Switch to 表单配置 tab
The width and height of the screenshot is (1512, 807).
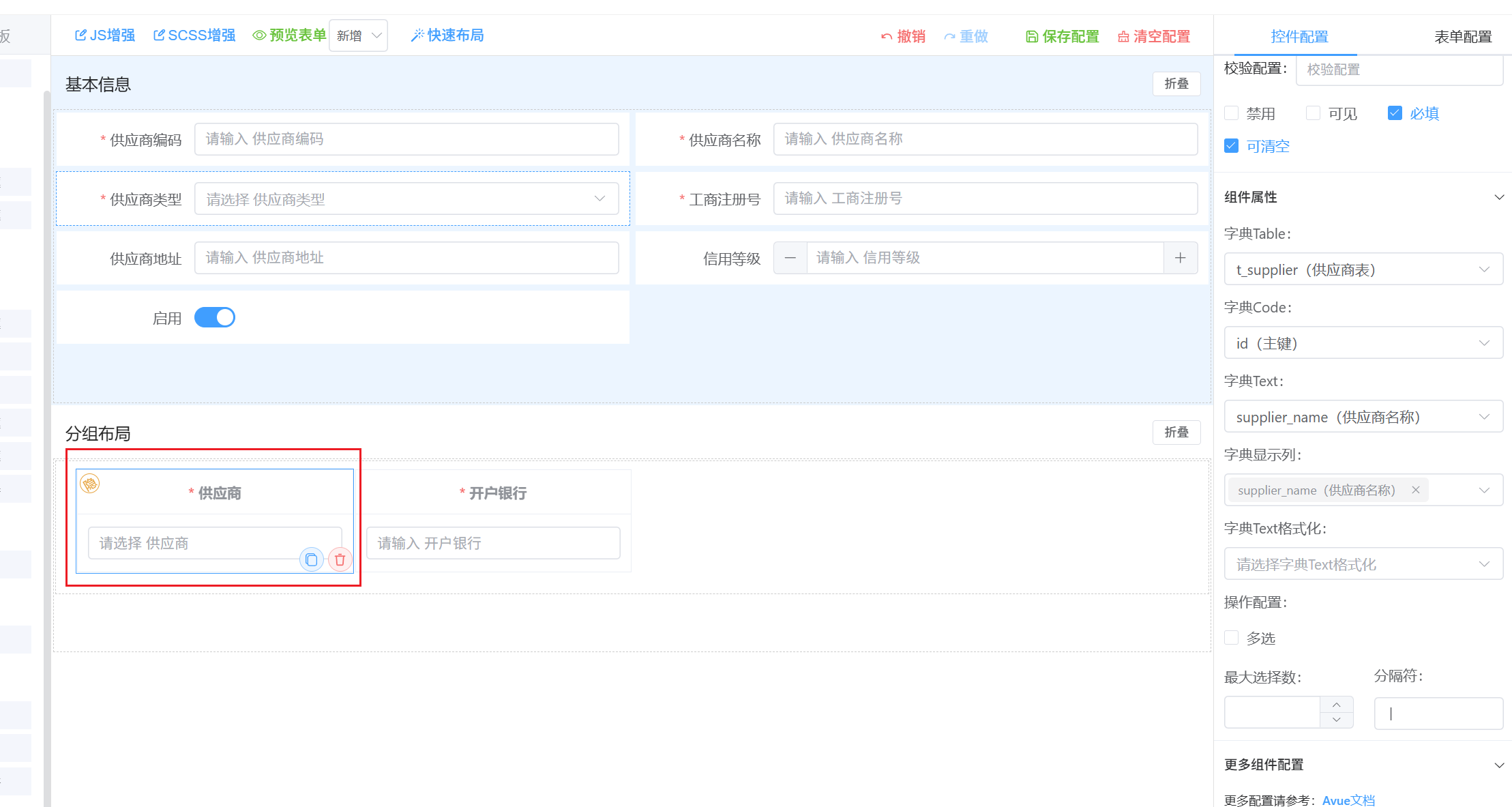click(x=1462, y=36)
